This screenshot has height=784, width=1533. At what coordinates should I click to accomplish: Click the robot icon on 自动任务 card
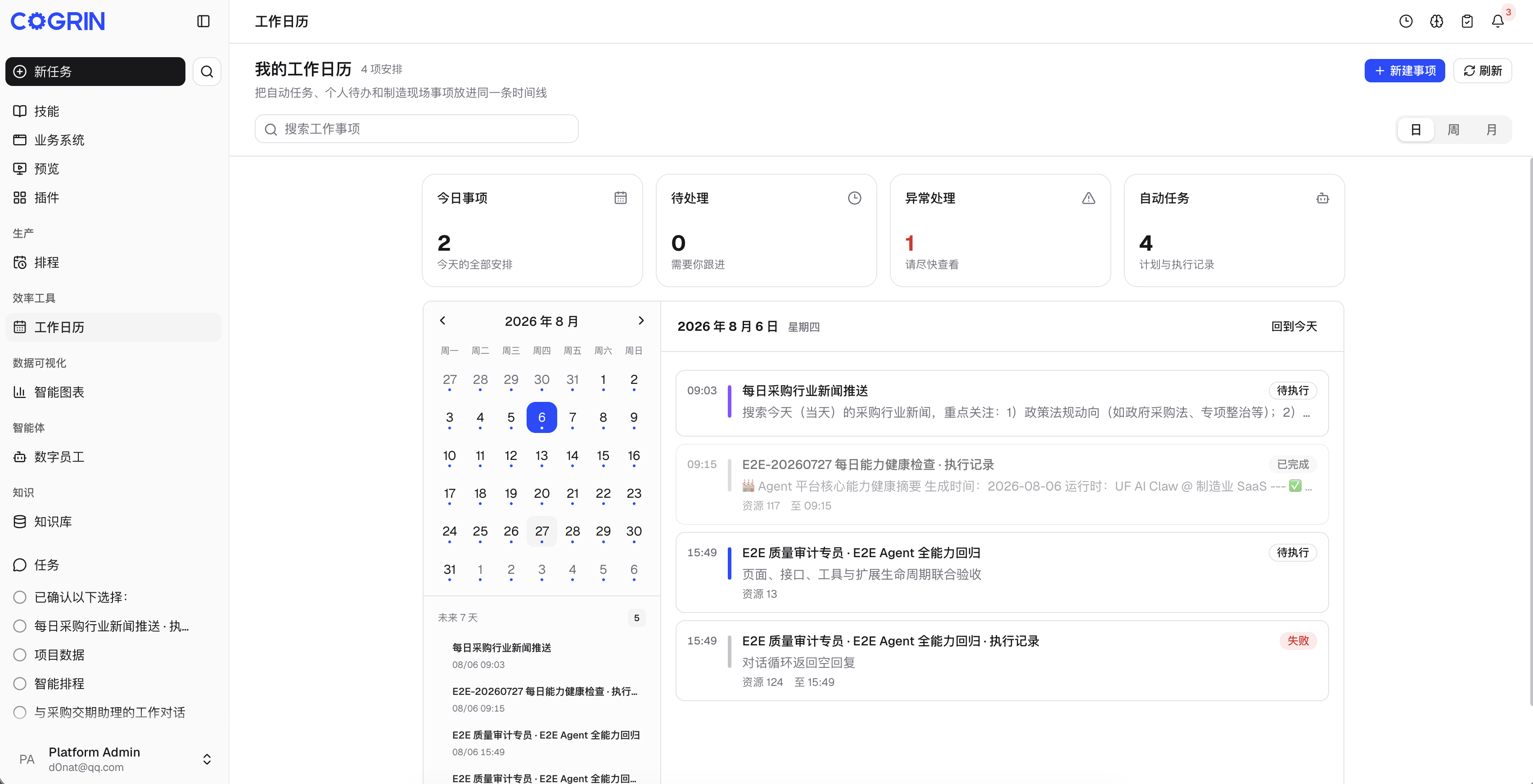click(1322, 198)
